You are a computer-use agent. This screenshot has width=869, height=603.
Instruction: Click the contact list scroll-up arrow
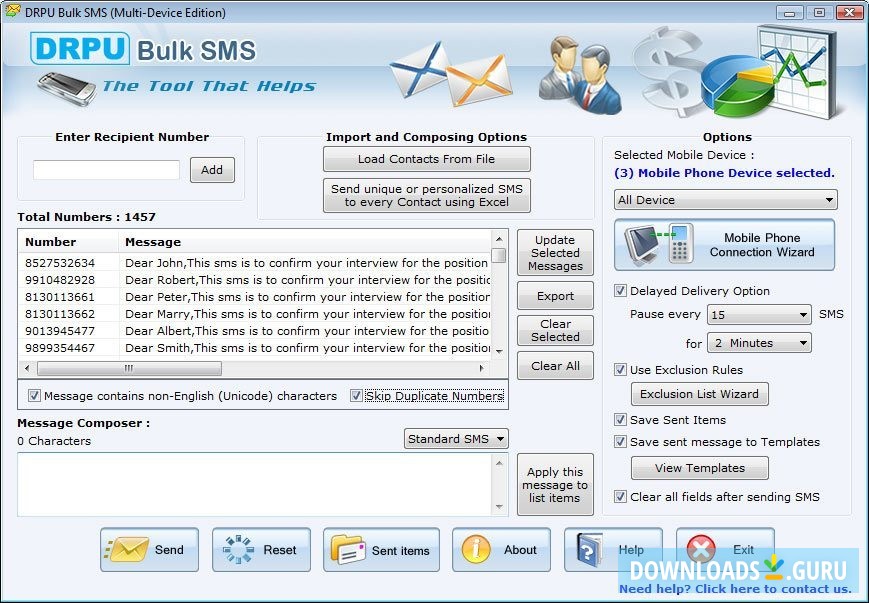499,239
